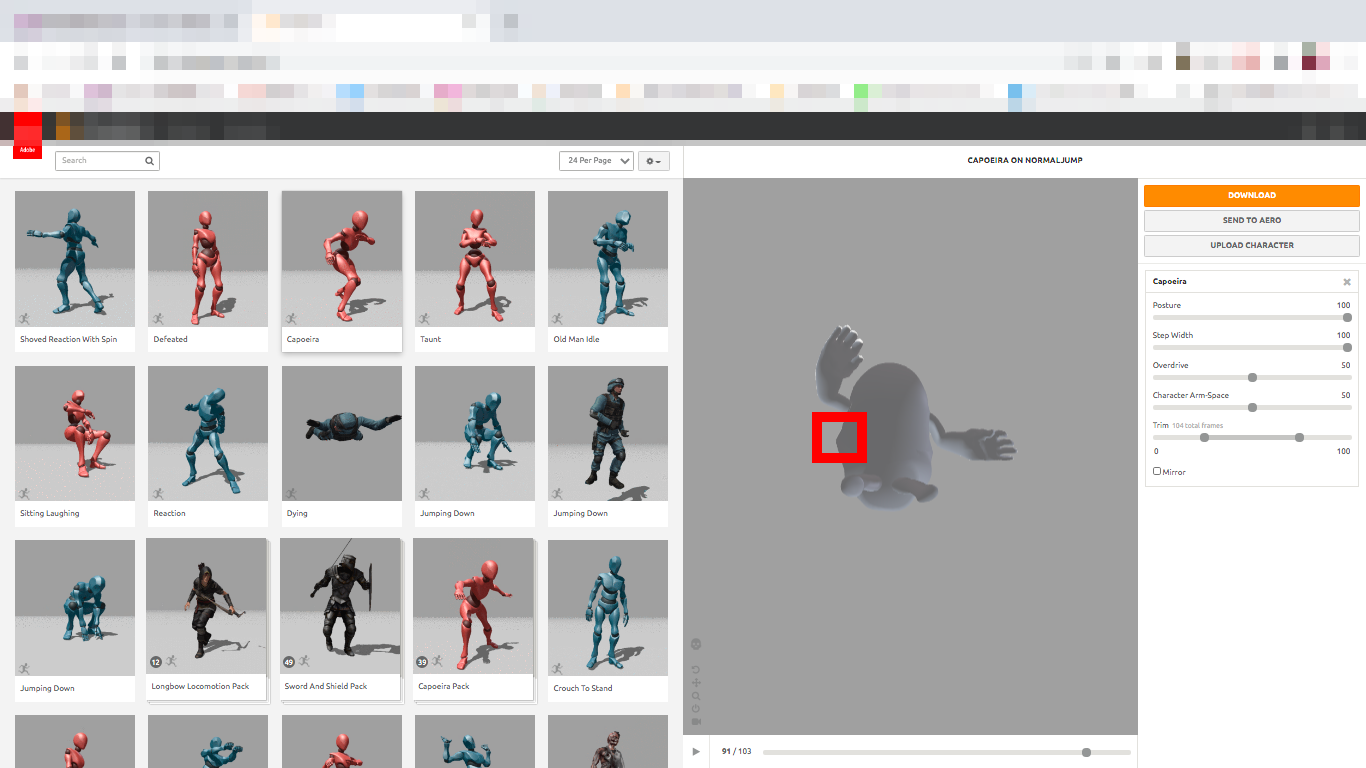Viewport: 1366px width, 768px height.
Task: Adjust the Overdrive slider handle
Action: coord(1252,377)
